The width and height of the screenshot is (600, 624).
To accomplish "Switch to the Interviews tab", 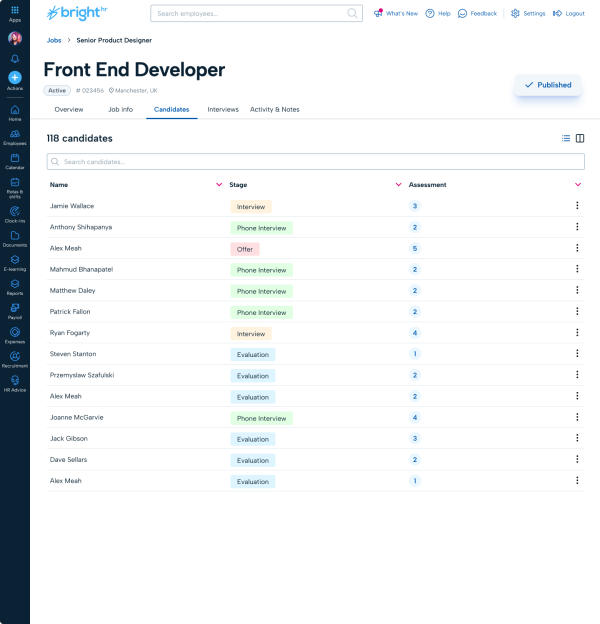I will point(223,109).
